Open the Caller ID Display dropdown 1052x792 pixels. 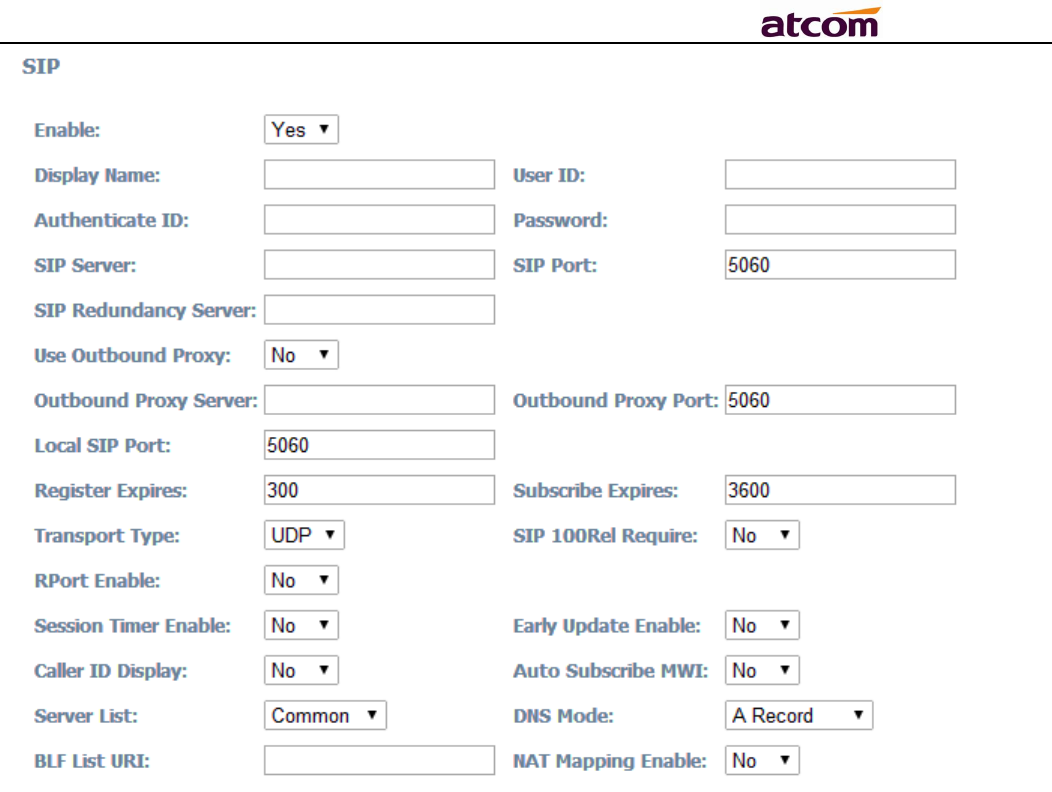(x=301, y=670)
